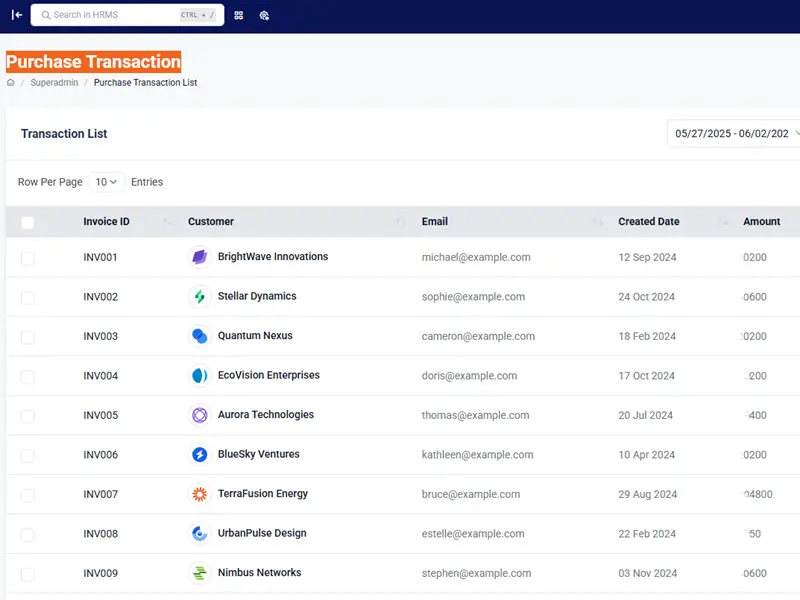Viewport: 800px width, 600px height.
Task: Click the BrightWave Innovations logo
Action: tap(199, 257)
